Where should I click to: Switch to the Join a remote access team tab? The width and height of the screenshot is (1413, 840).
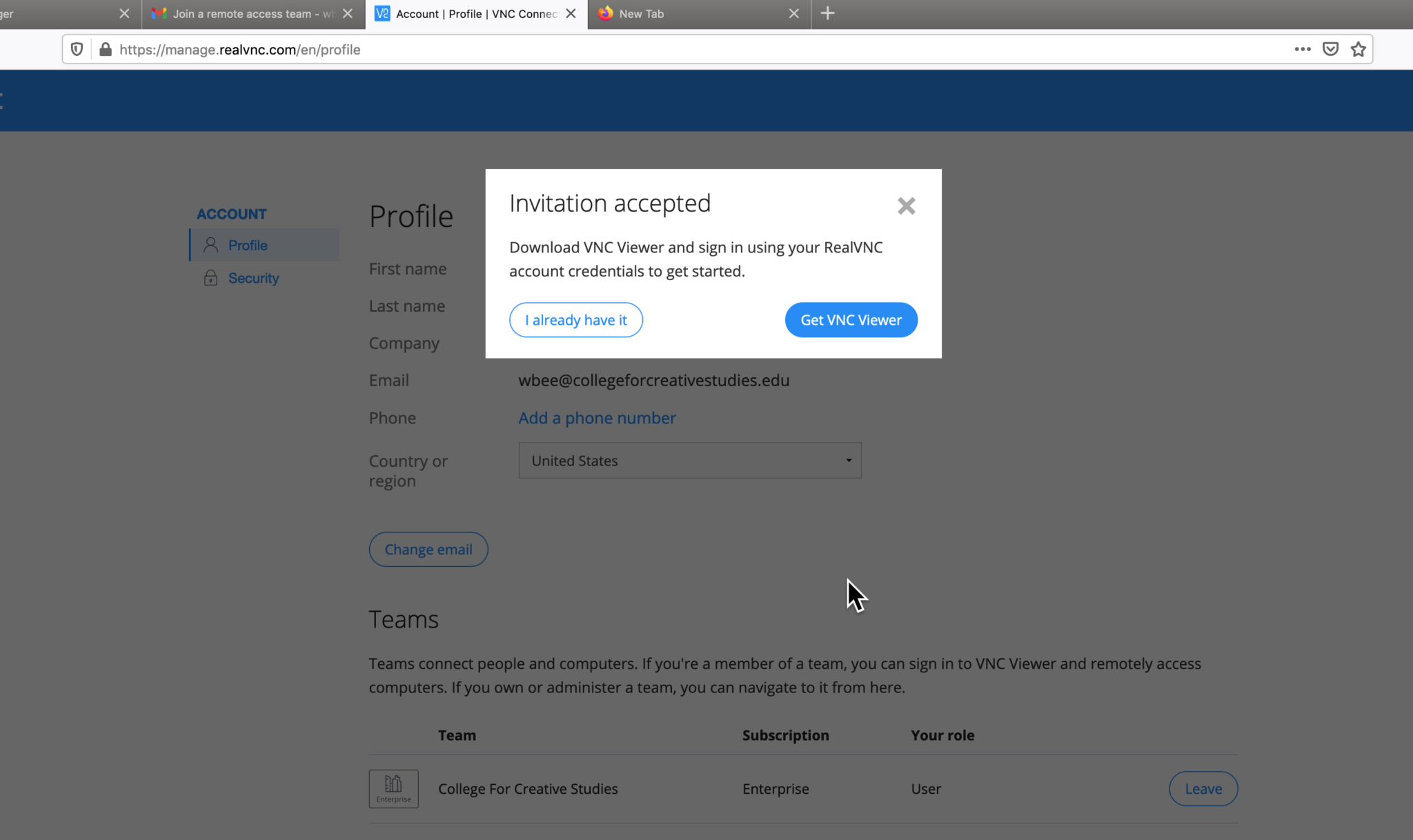241,13
